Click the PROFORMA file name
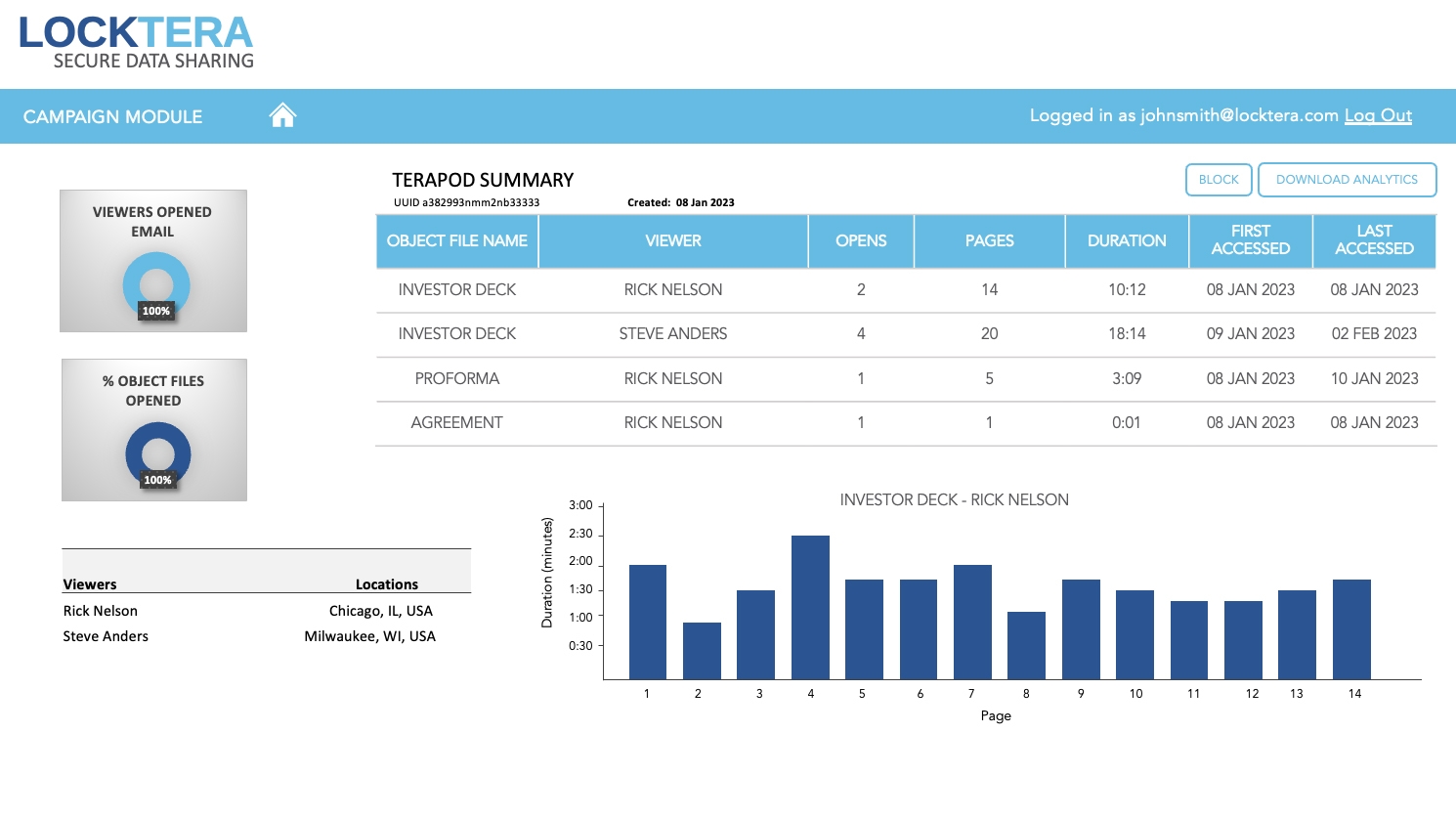Image resolution: width=1456 pixels, height=819 pixels. point(456,378)
